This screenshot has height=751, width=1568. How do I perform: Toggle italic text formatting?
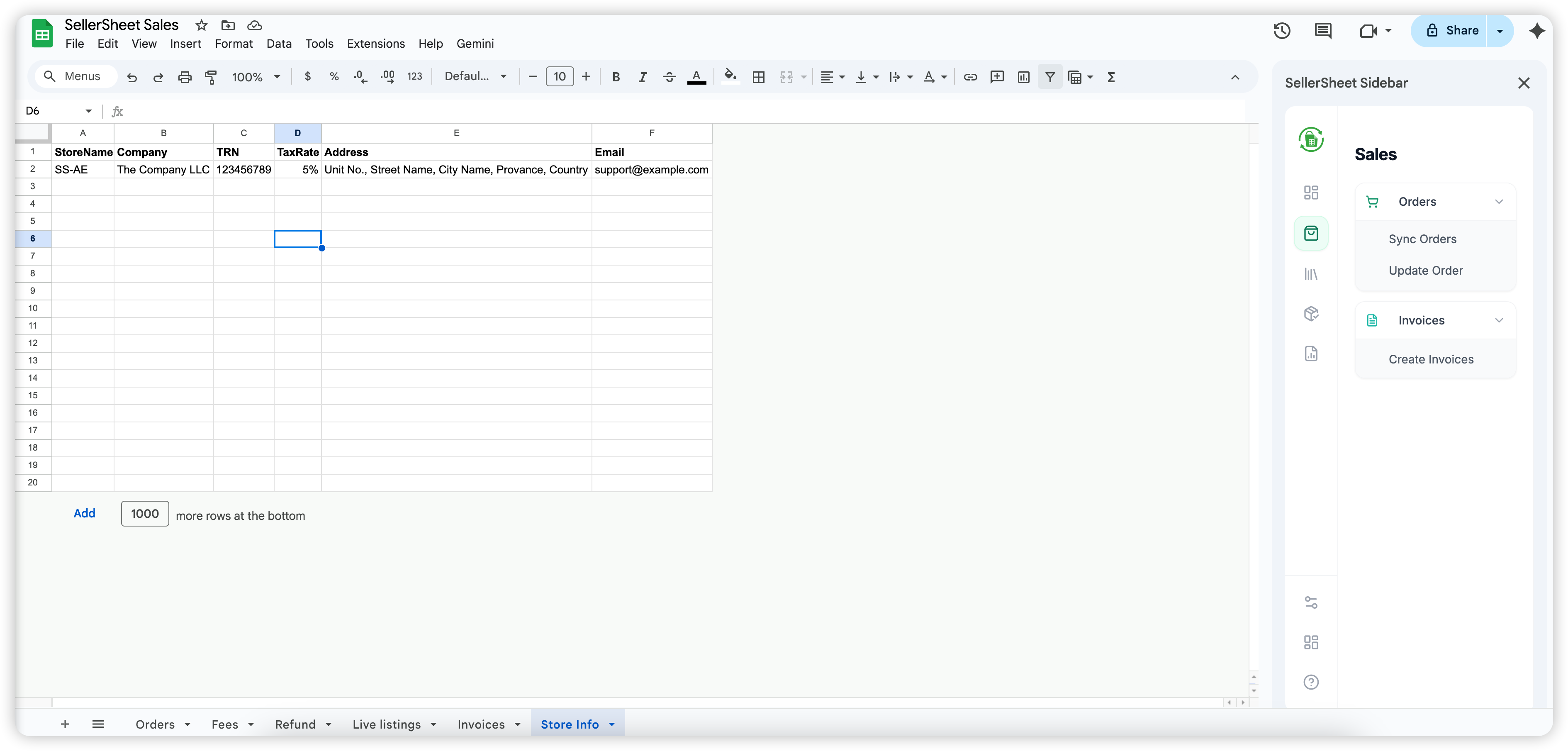(642, 77)
